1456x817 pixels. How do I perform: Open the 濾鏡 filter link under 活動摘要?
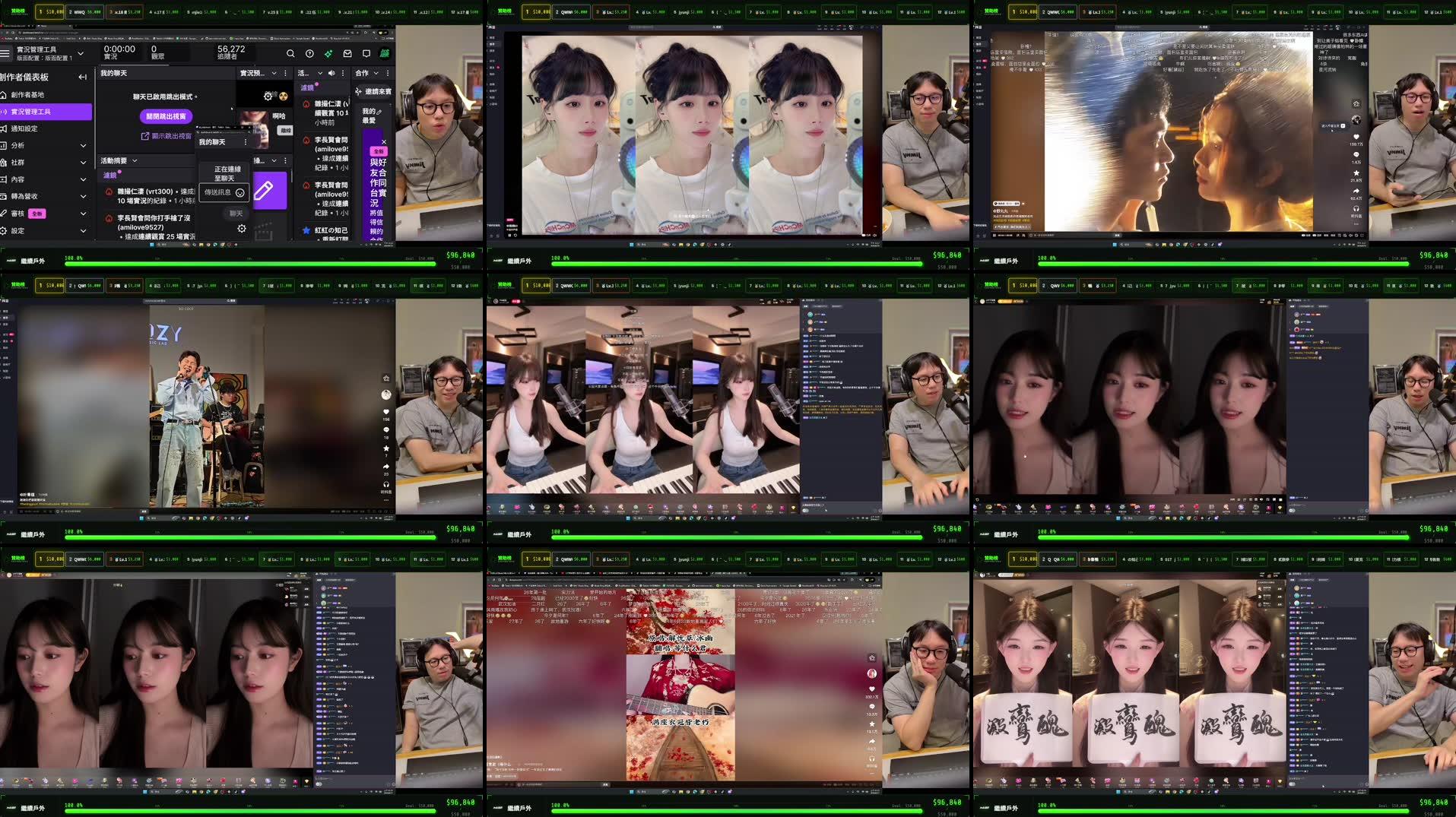[x=110, y=176]
